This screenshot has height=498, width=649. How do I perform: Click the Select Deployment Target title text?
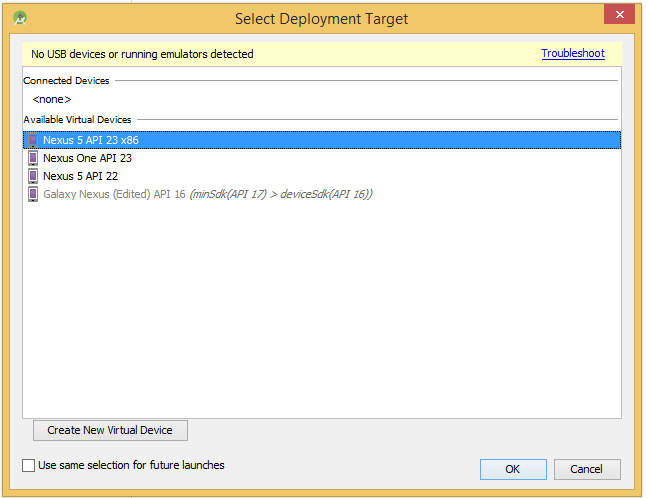321,19
